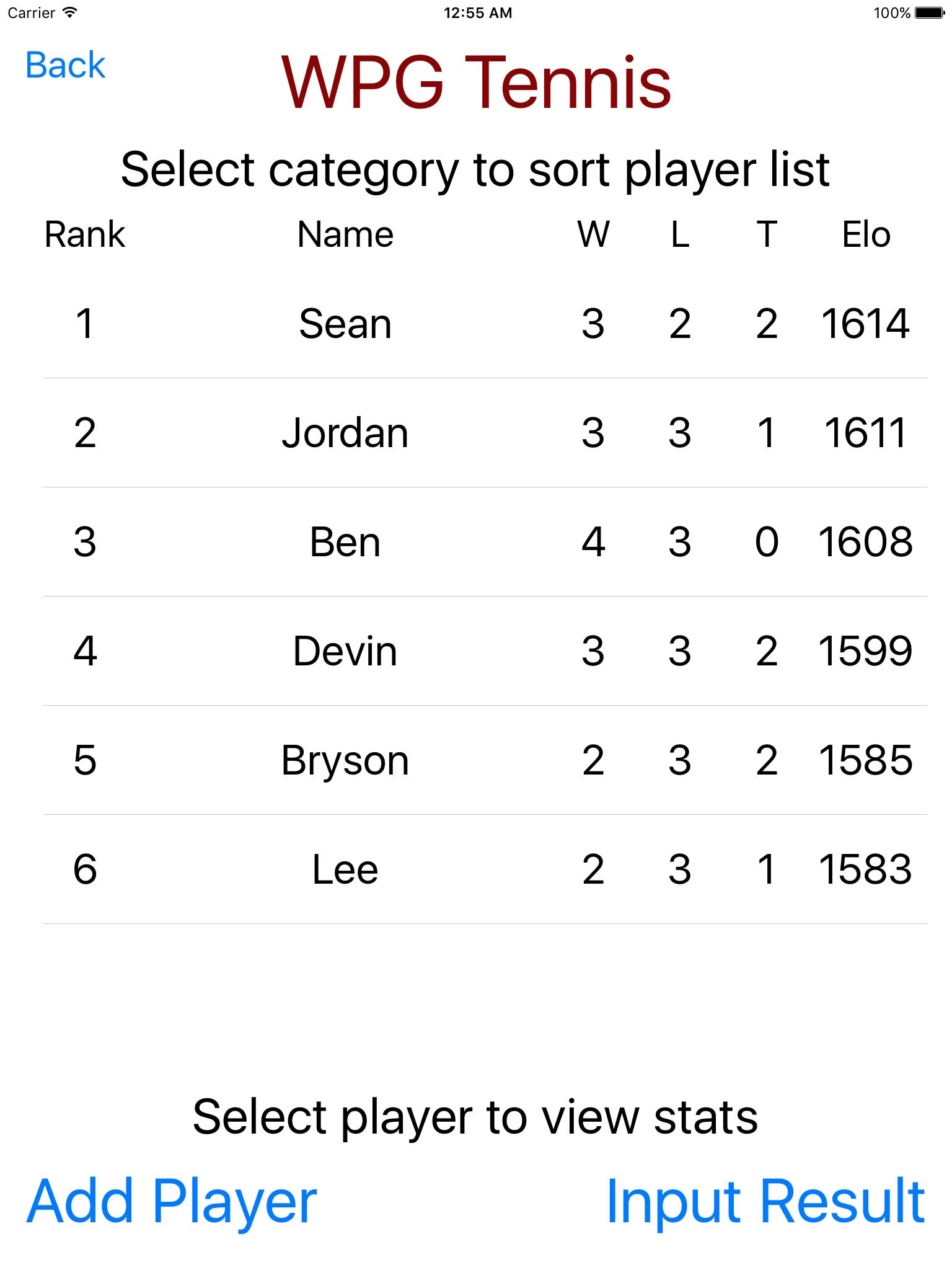View stats for player Ben
The width and height of the screenshot is (952, 1270).
pos(345,542)
